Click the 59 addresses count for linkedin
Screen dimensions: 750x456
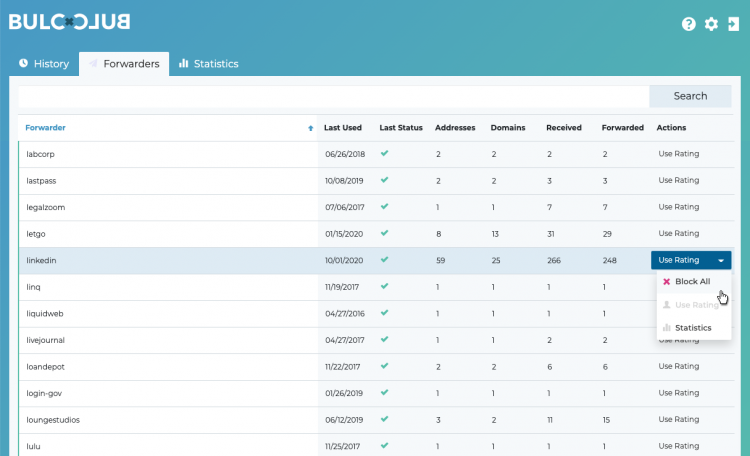tap(441, 260)
